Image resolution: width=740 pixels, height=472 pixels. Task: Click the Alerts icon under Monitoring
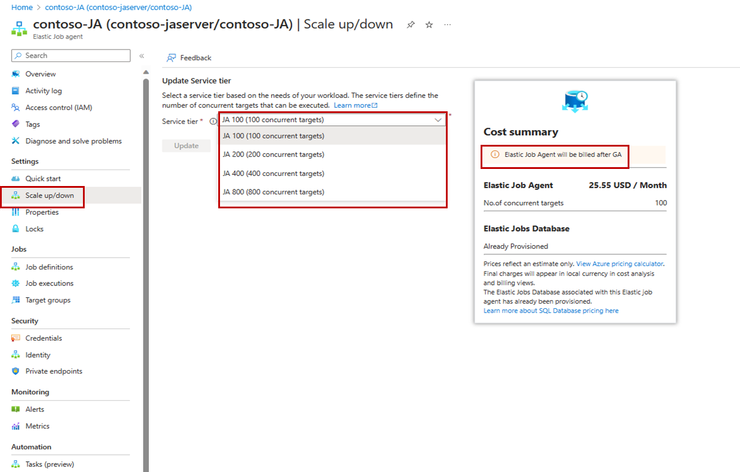[16, 409]
